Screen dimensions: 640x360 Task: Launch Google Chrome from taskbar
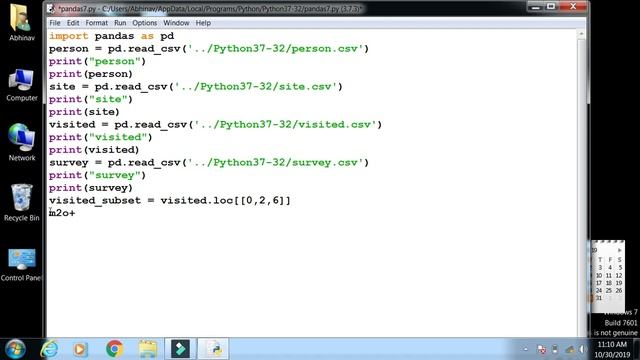pyautogui.click(x=115, y=349)
